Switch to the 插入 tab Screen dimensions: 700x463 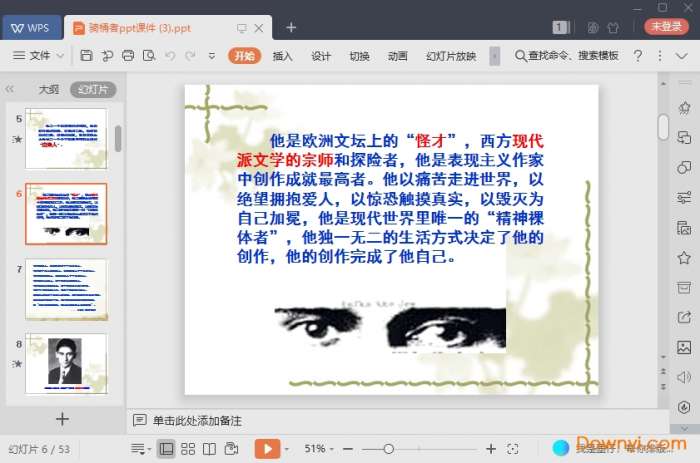pos(283,56)
